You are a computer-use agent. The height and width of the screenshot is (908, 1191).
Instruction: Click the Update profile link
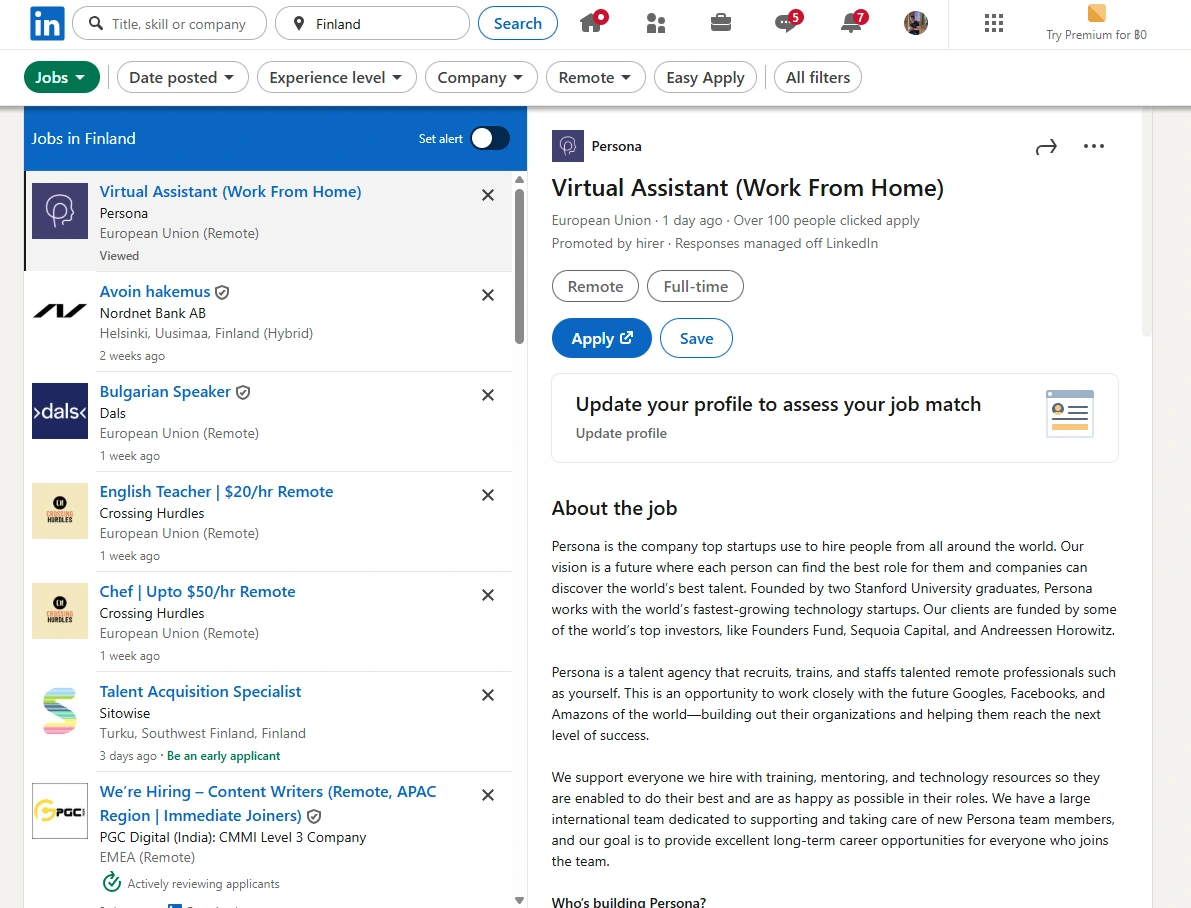pyautogui.click(x=621, y=433)
